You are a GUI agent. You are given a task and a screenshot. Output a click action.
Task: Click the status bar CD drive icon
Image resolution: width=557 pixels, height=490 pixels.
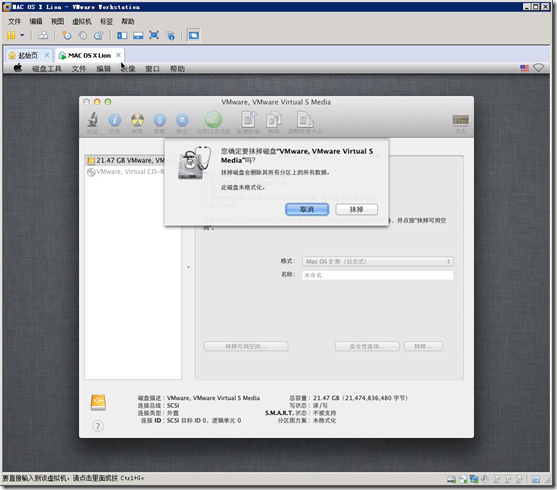463,479
